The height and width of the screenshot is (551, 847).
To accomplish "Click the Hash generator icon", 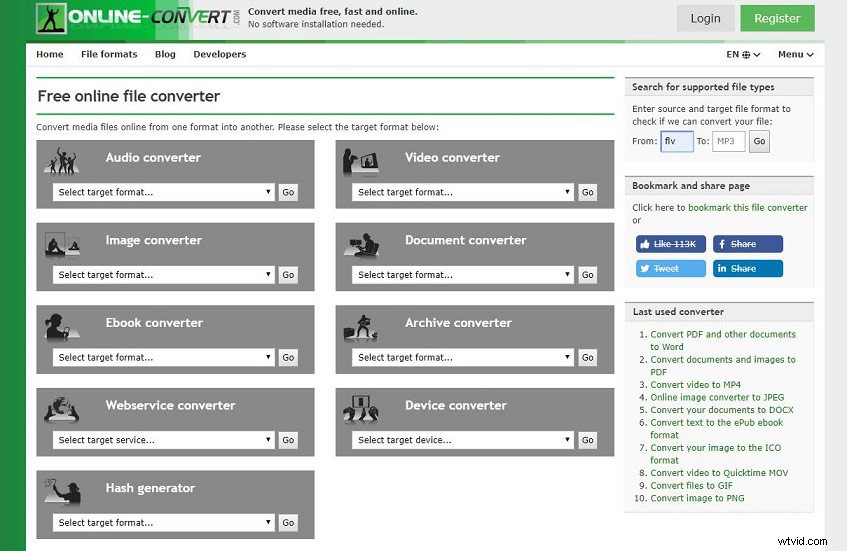I will [x=63, y=491].
